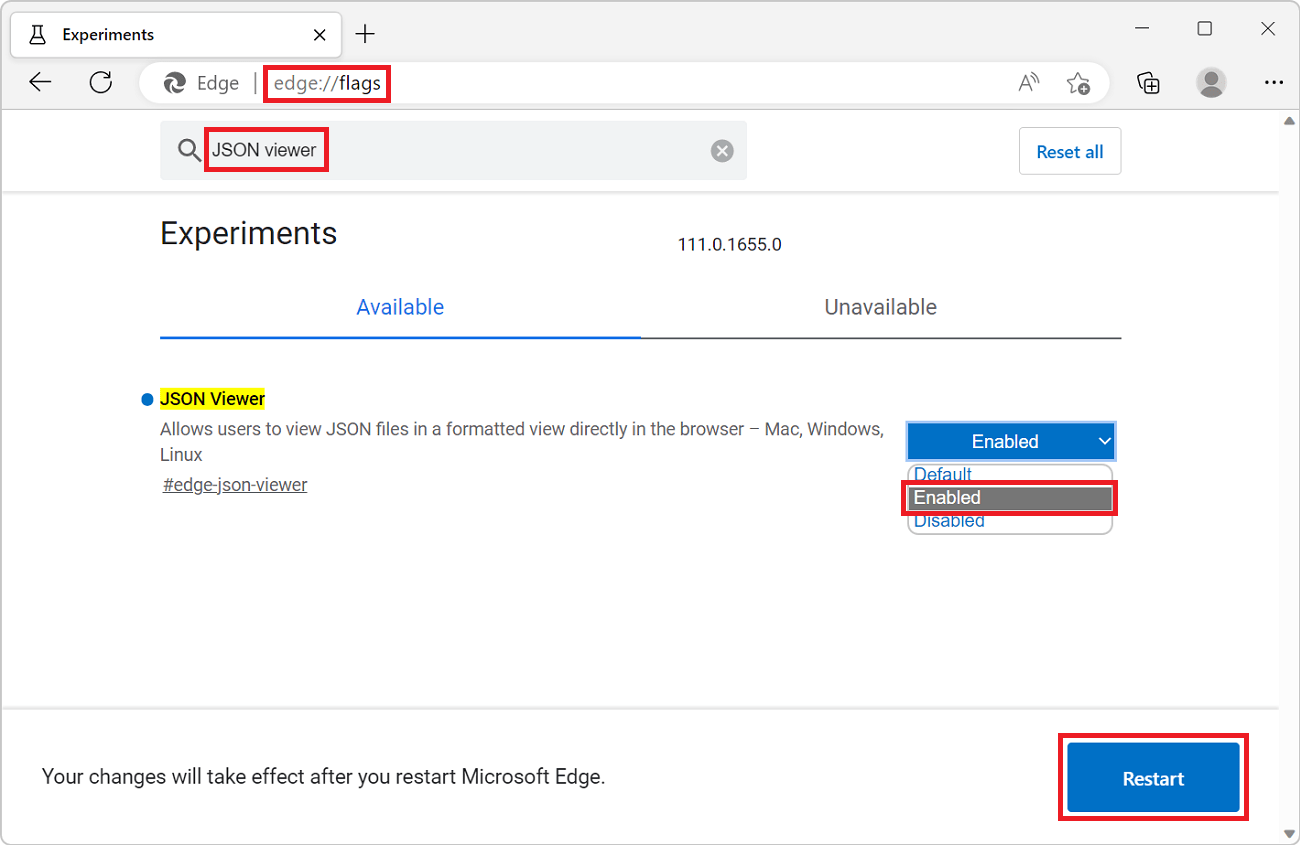Click Restart to apply changes
This screenshot has height=845, width=1300.
1152,777
